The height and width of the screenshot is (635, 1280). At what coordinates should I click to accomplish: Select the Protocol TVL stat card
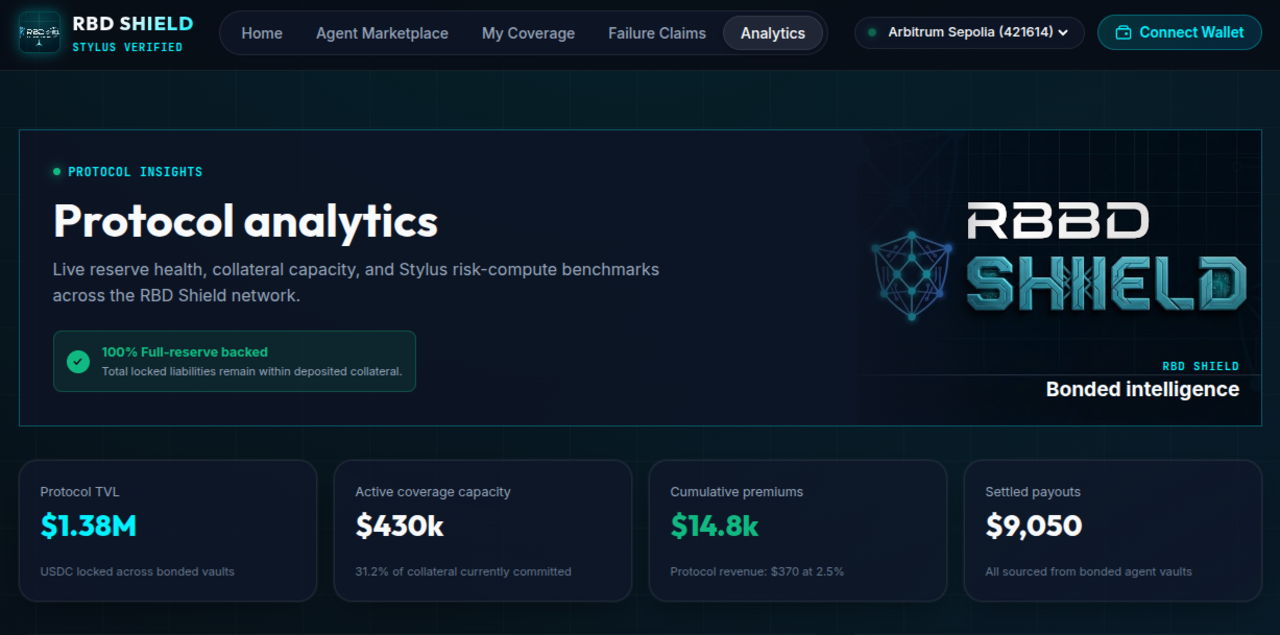click(x=168, y=531)
